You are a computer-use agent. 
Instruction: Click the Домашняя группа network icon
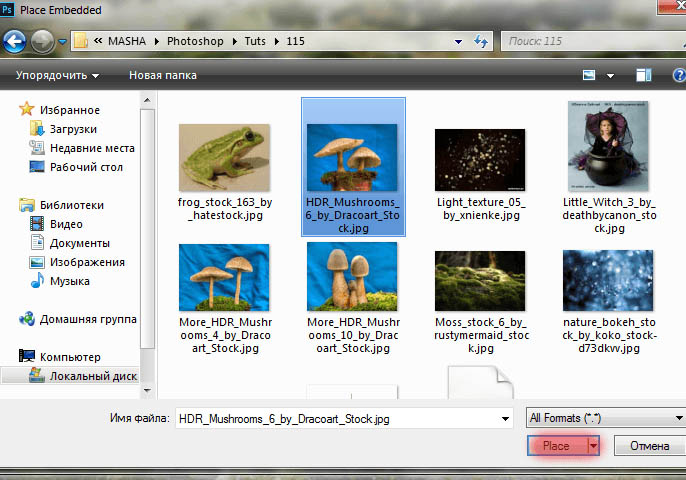click(x=27, y=319)
